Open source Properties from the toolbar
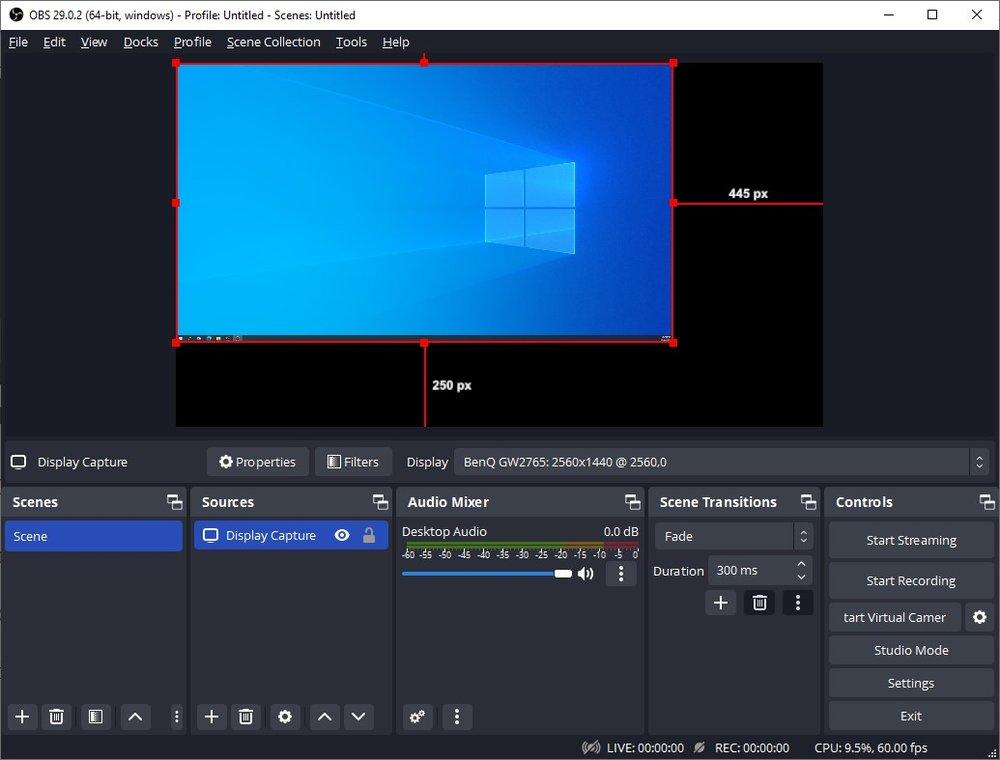The width and height of the screenshot is (1000, 760). click(258, 462)
